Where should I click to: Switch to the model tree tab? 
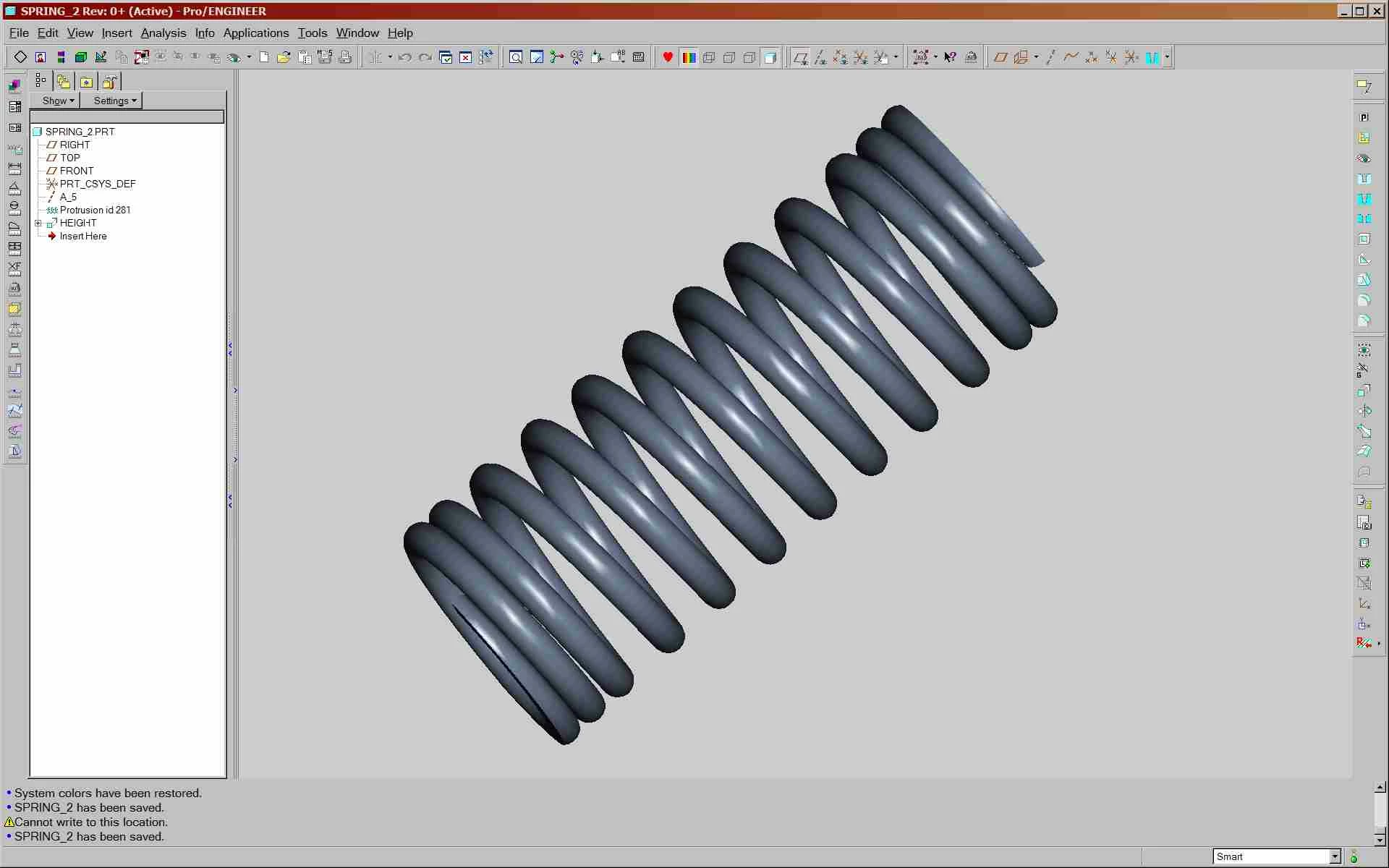tap(41, 81)
